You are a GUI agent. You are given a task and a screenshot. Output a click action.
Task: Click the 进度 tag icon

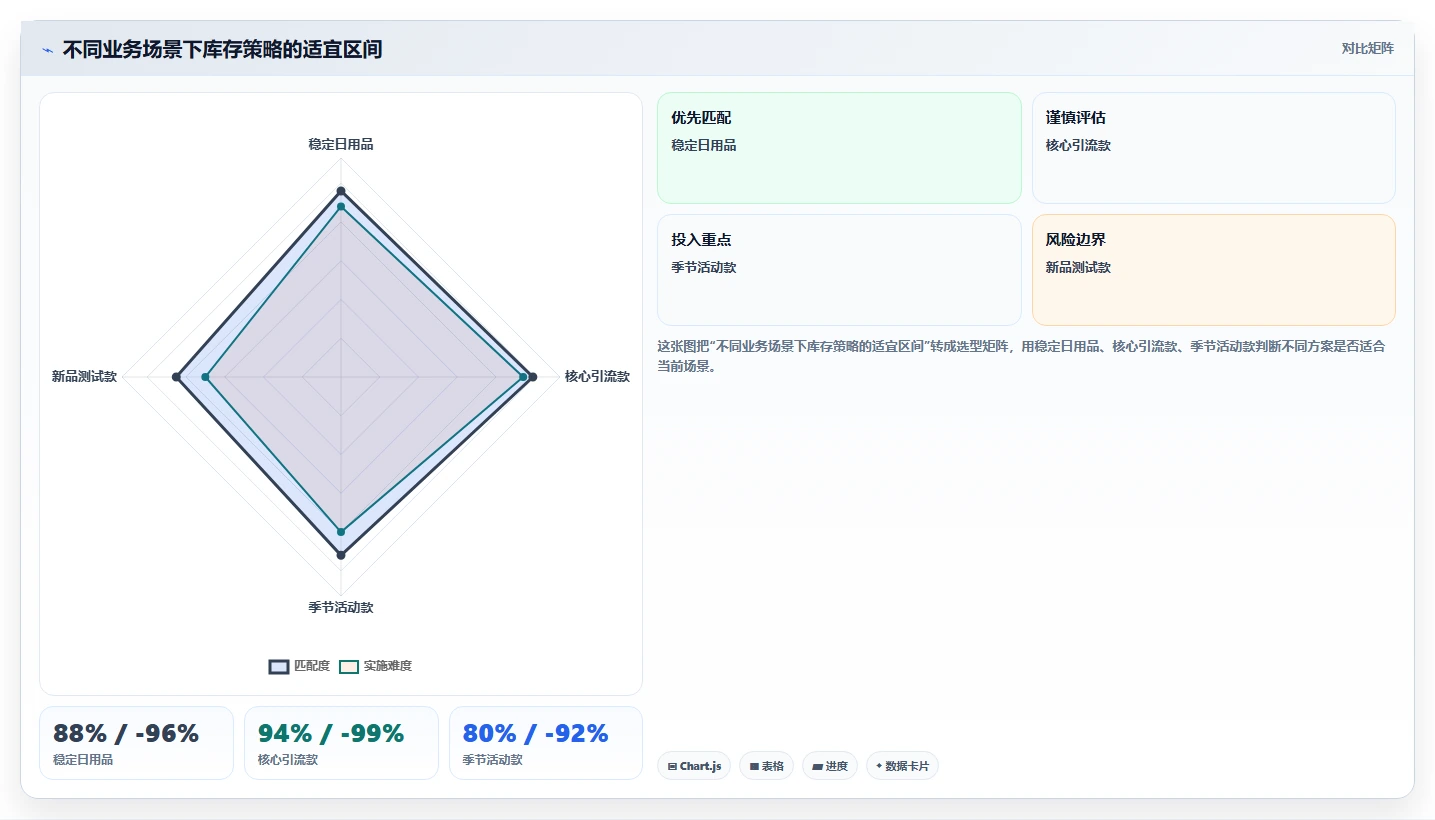pyautogui.click(x=817, y=767)
